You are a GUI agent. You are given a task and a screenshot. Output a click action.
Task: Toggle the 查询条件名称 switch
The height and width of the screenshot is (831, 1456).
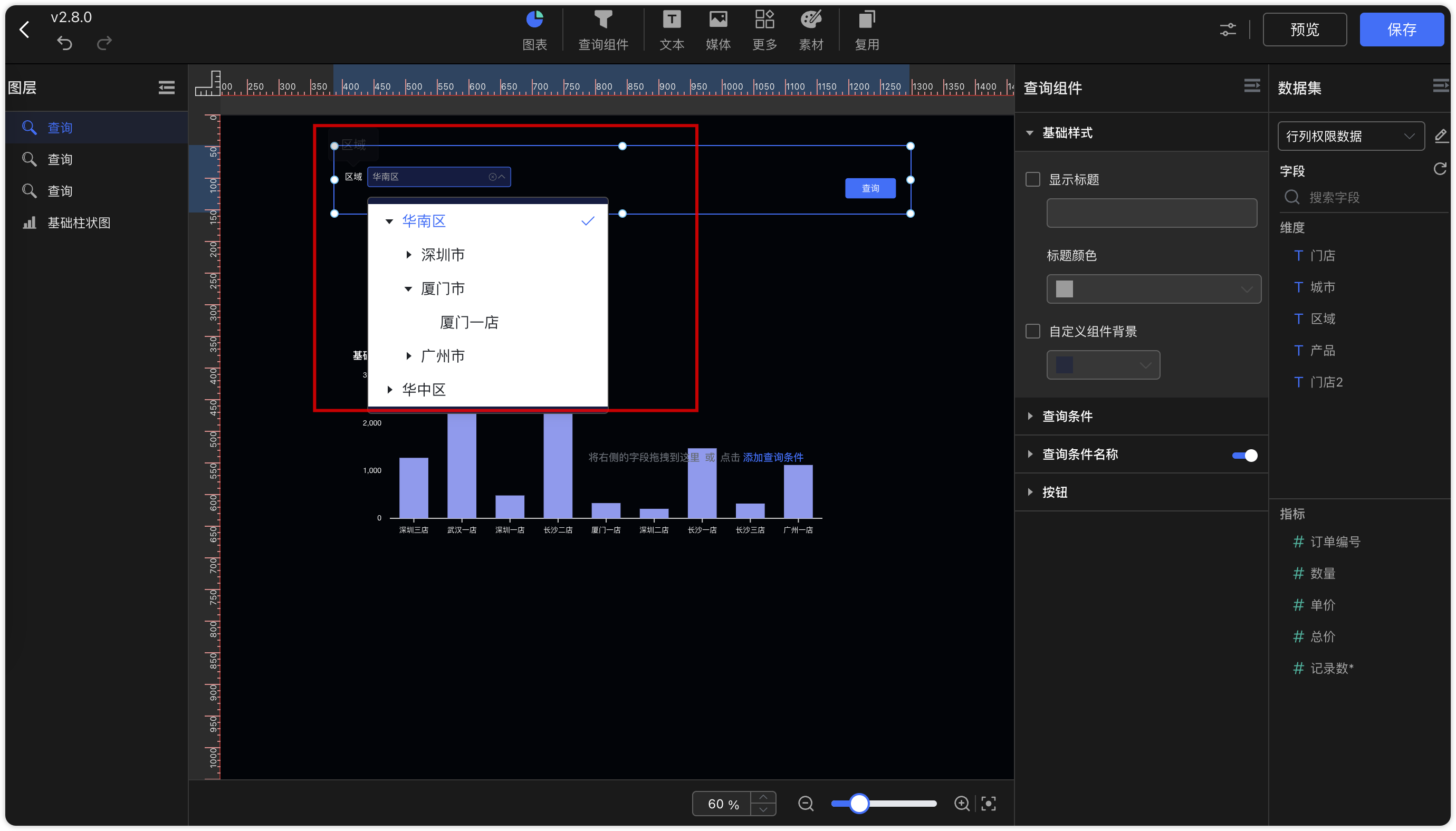coord(1244,455)
